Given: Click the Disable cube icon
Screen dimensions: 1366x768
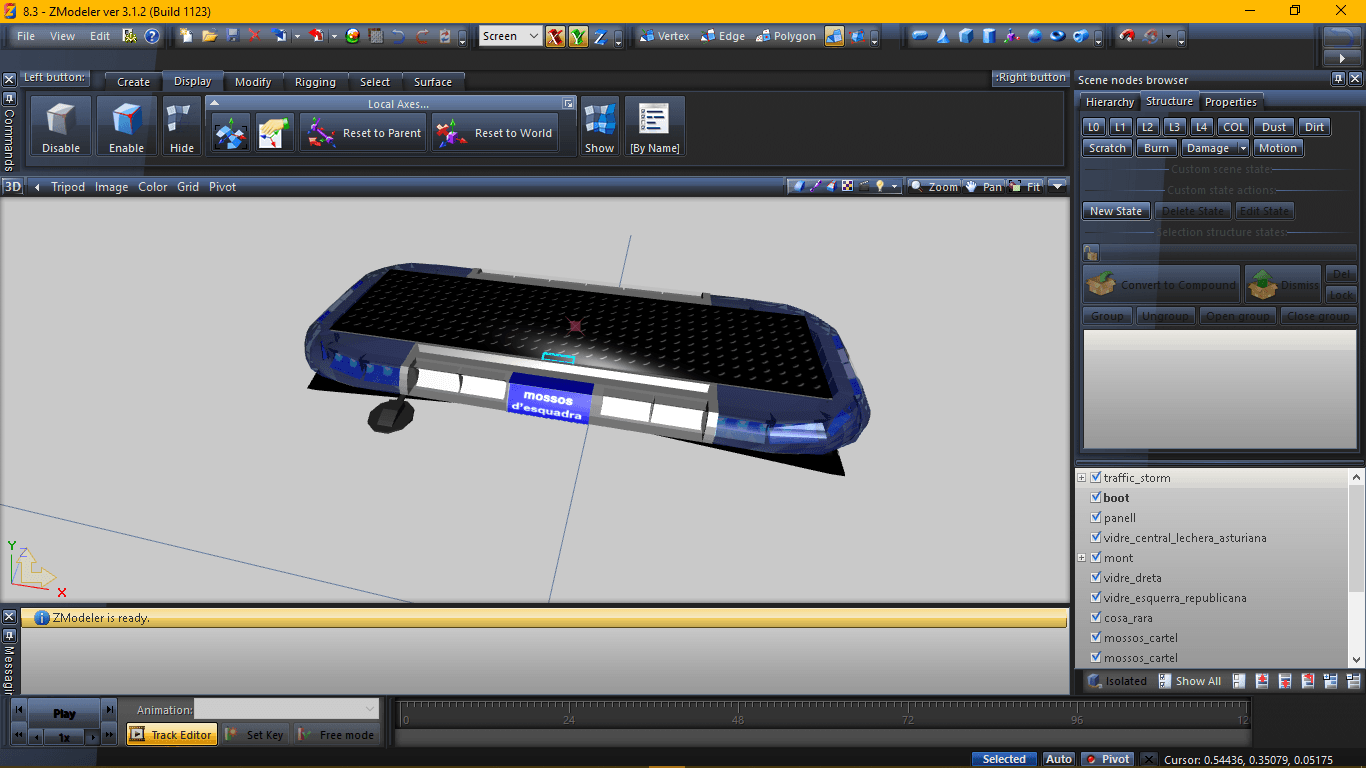Looking at the screenshot, I should coord(61,125).
